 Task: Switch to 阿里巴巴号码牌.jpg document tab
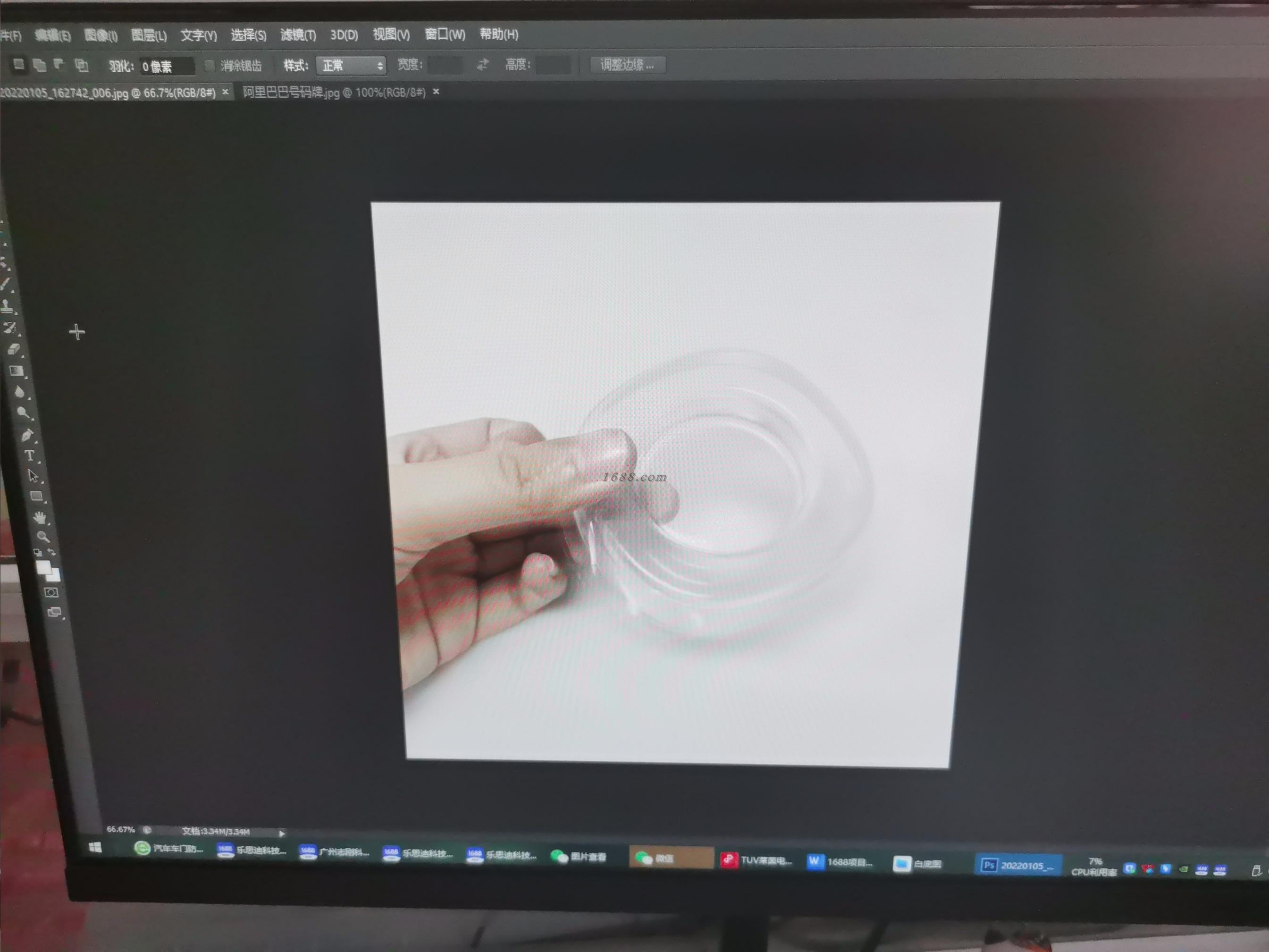[334, 93]
